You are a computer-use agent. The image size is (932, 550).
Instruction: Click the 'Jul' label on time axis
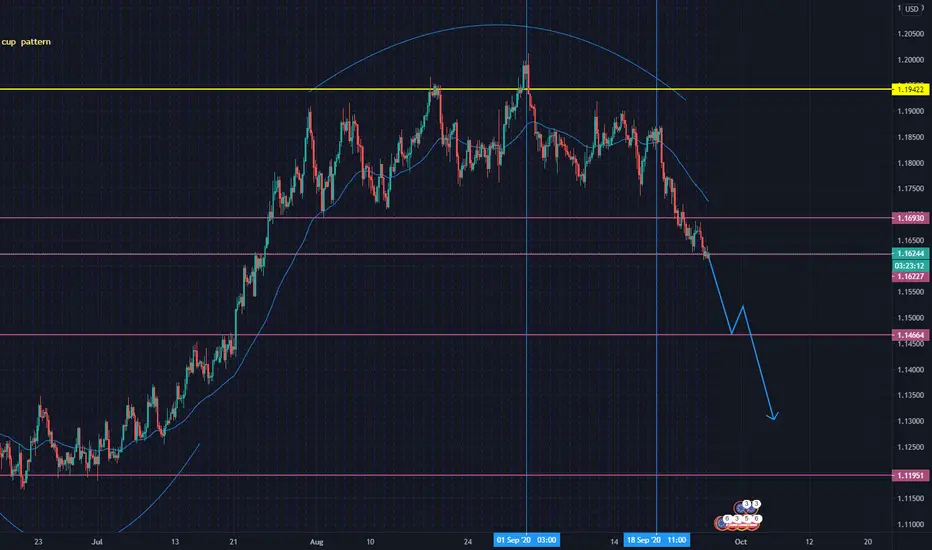click(x=97, y=542)
